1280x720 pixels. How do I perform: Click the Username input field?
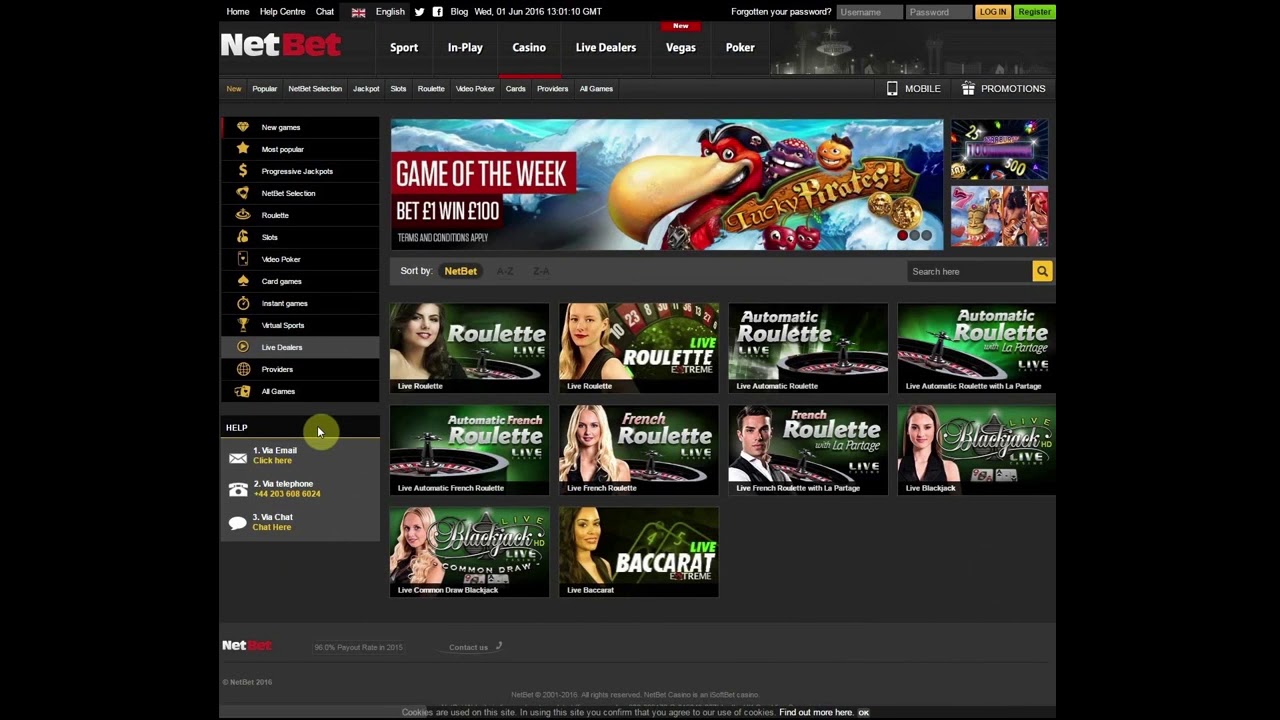[x=869, y=12]
